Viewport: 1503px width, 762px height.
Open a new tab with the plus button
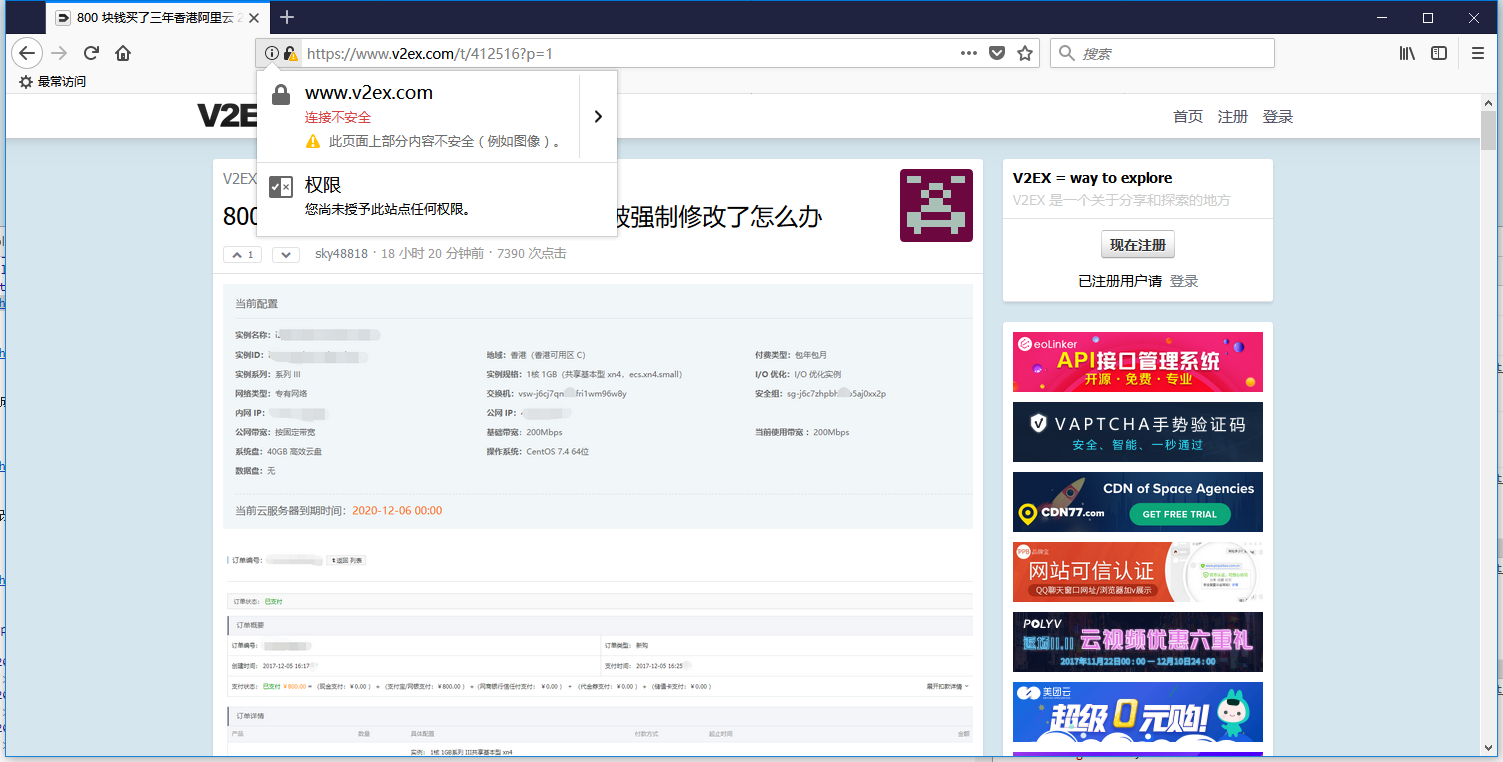(x=287, y=17)
